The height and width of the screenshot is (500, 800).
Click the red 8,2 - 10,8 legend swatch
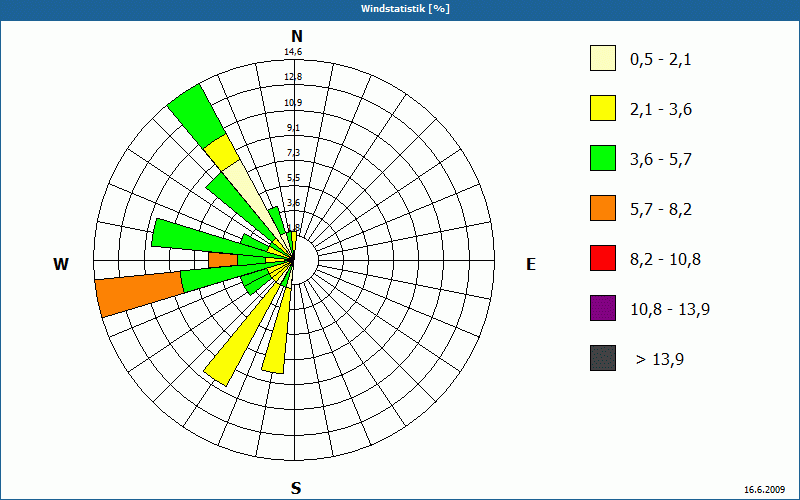pos(603,258)
